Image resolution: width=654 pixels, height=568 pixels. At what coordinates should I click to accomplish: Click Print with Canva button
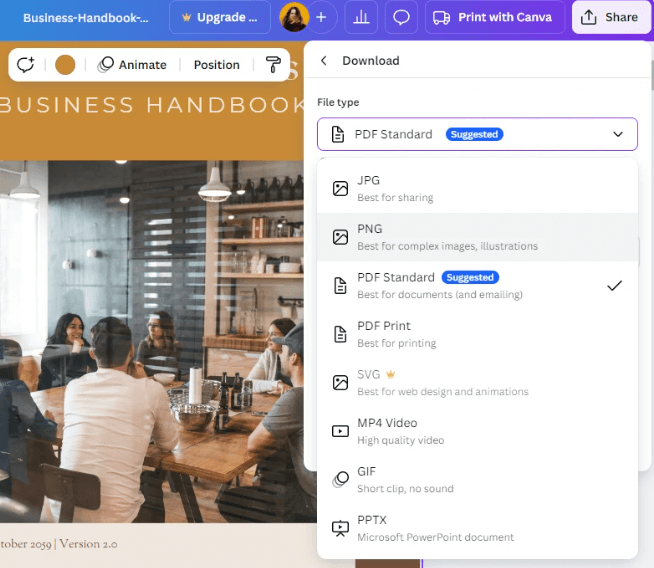point(494,18)
